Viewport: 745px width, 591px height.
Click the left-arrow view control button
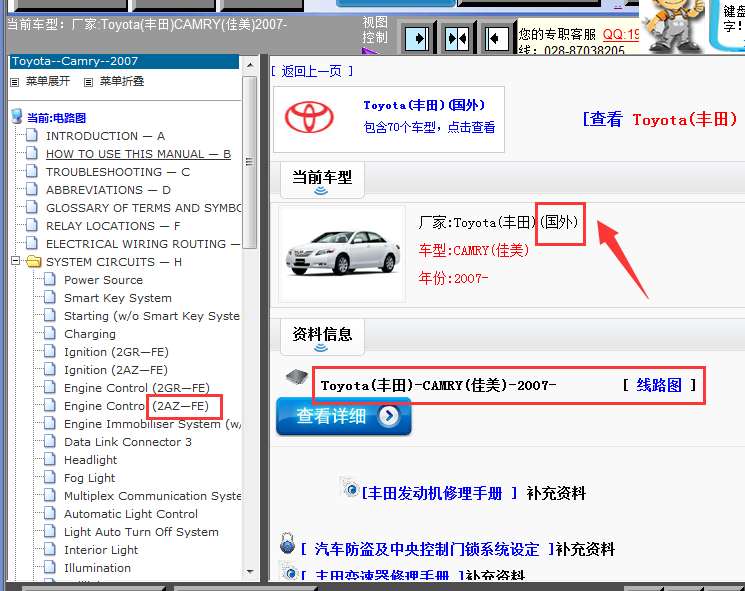coord(497,38)
